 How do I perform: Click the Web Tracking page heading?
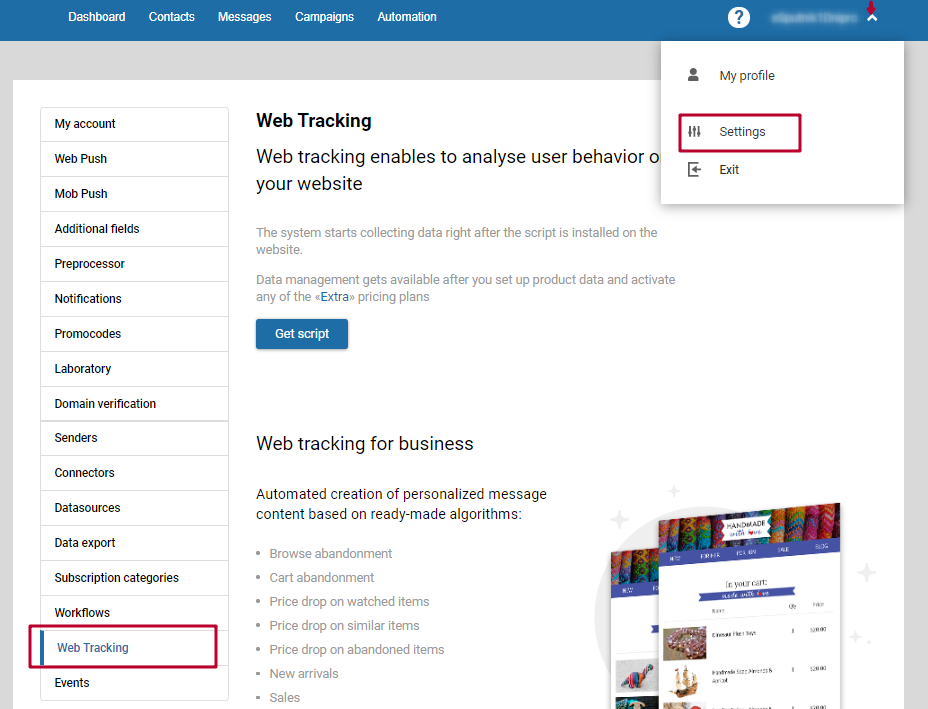(x=314, y=121)
